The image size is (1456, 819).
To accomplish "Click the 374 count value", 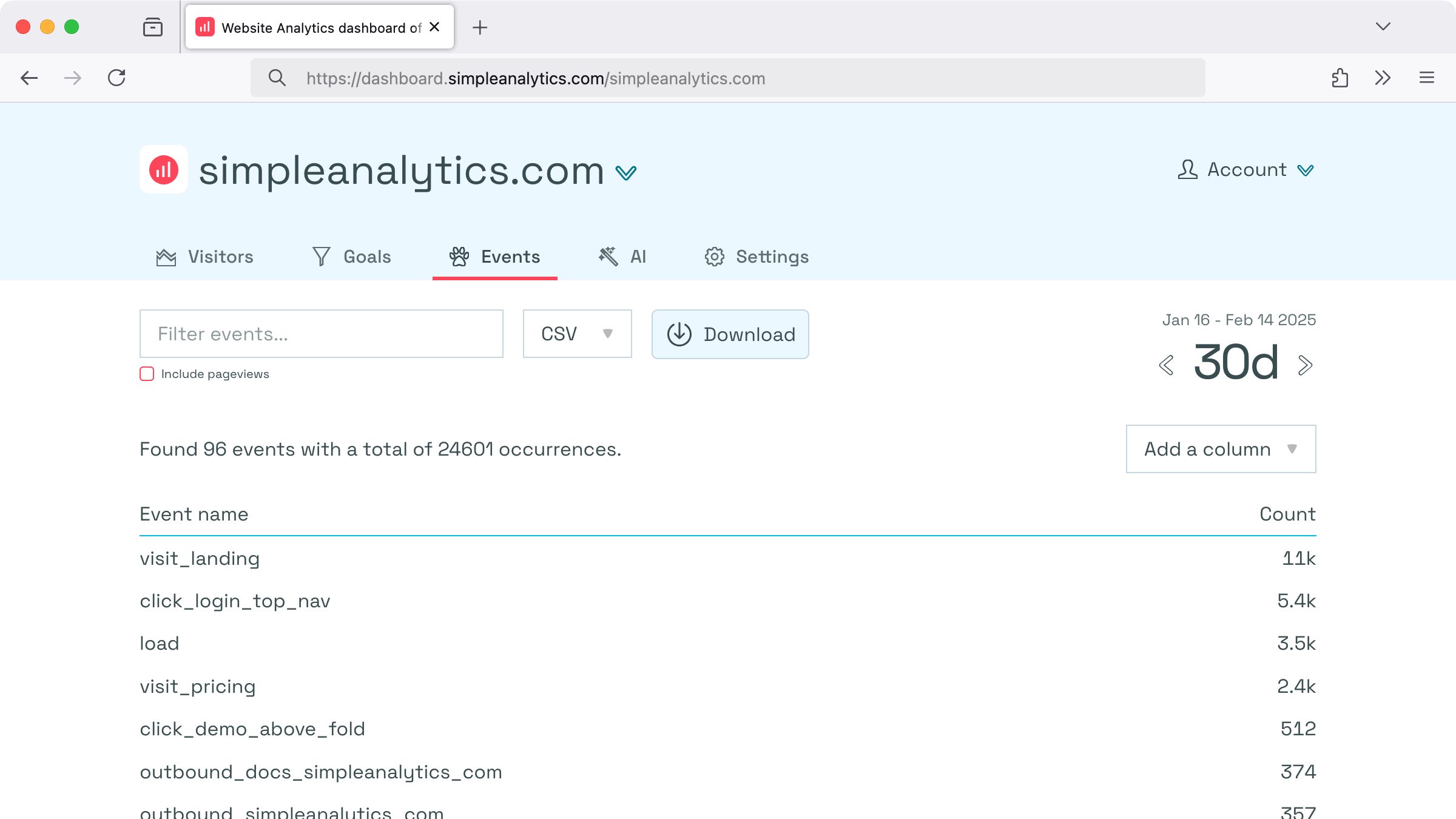I will pyautogui.click(x=1298, y=772).
